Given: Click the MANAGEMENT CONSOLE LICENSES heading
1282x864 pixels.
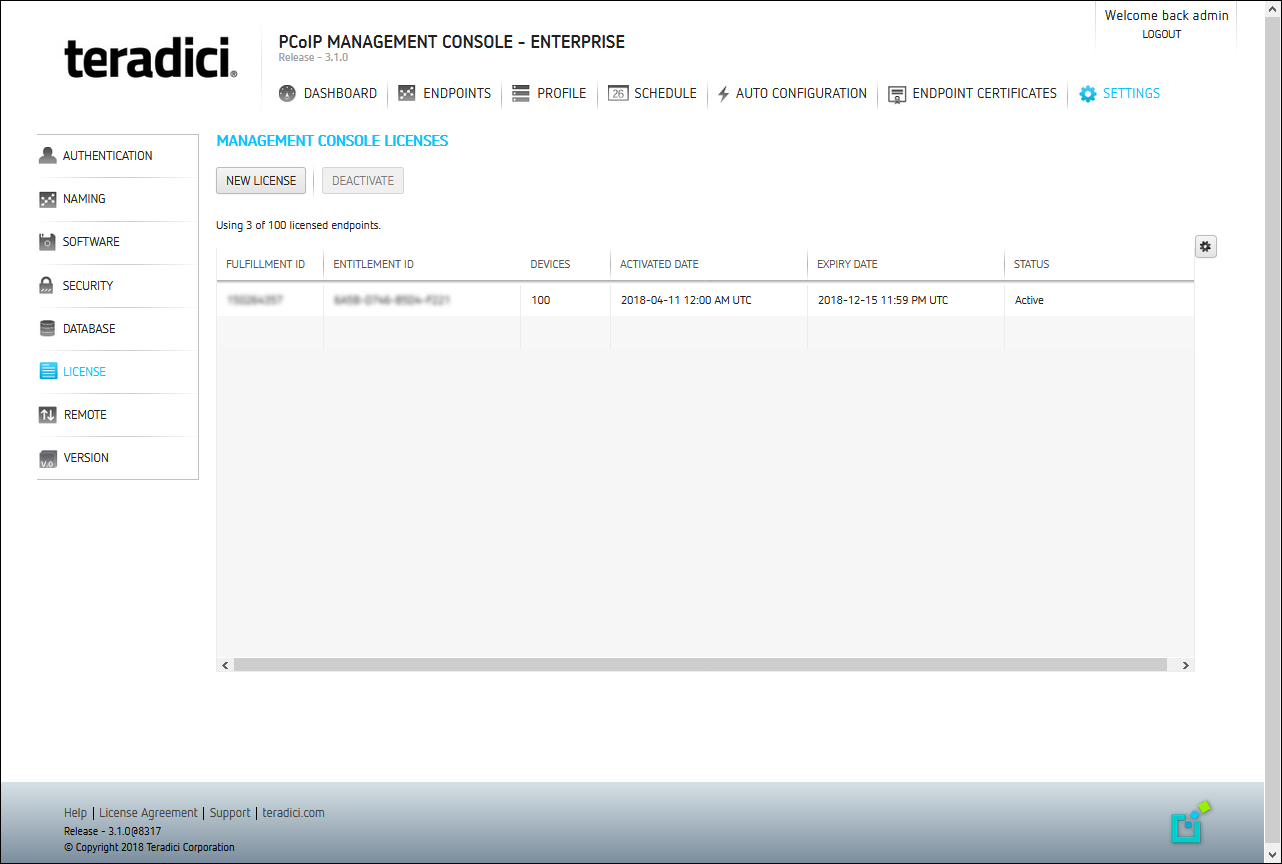Looking at the screenshot, I should tap(332, 141).
